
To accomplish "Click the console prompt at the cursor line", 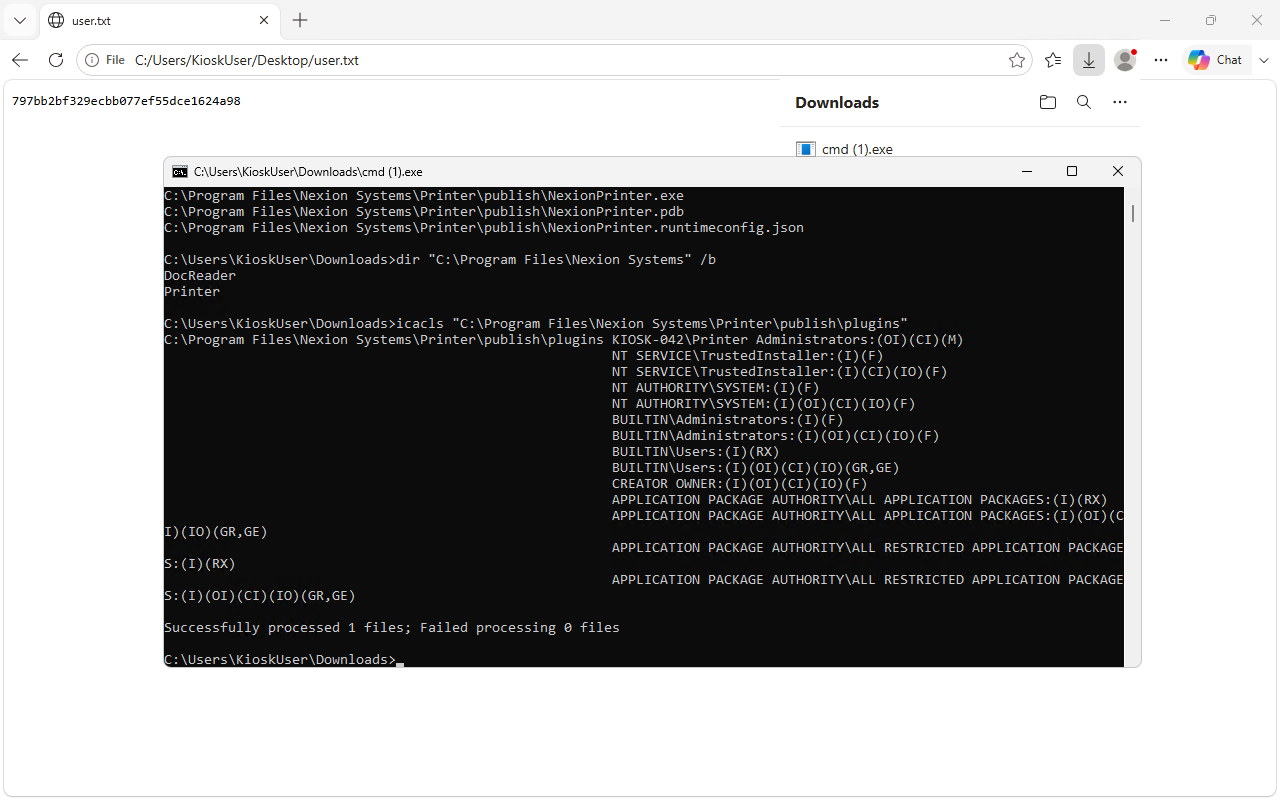I will coord(284,660).
